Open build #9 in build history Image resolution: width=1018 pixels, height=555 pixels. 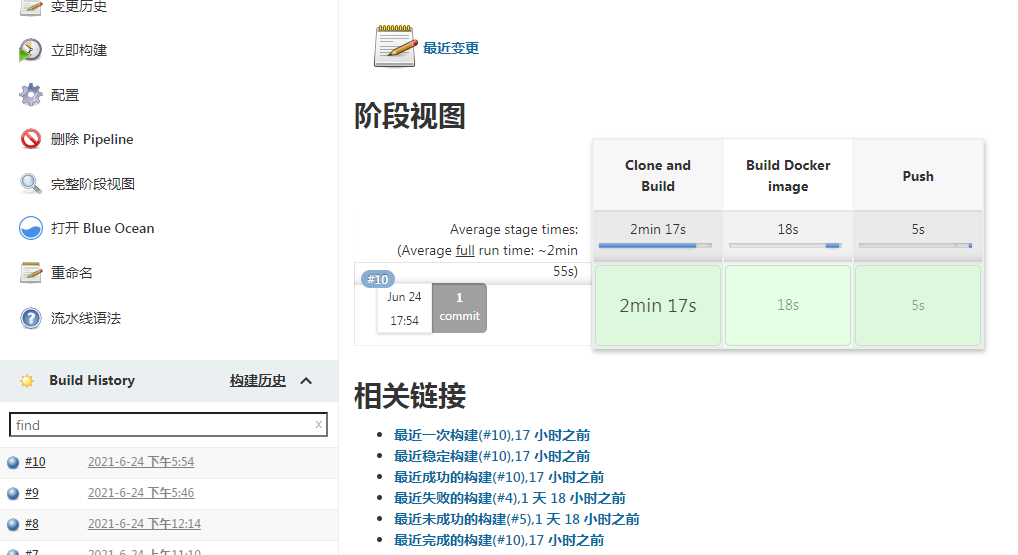coord(32,493)
